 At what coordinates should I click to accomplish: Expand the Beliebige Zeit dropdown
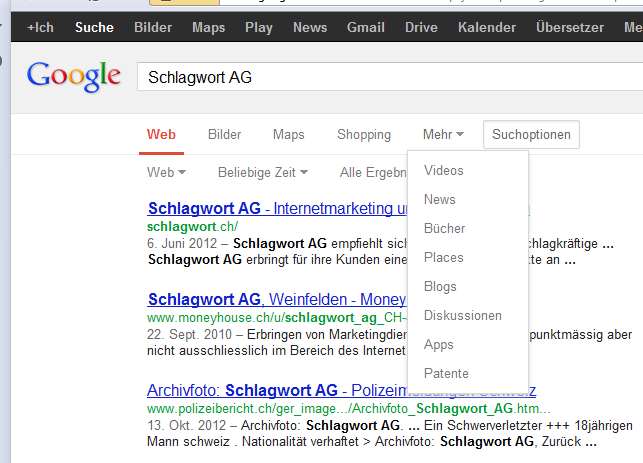pos(262,172)
